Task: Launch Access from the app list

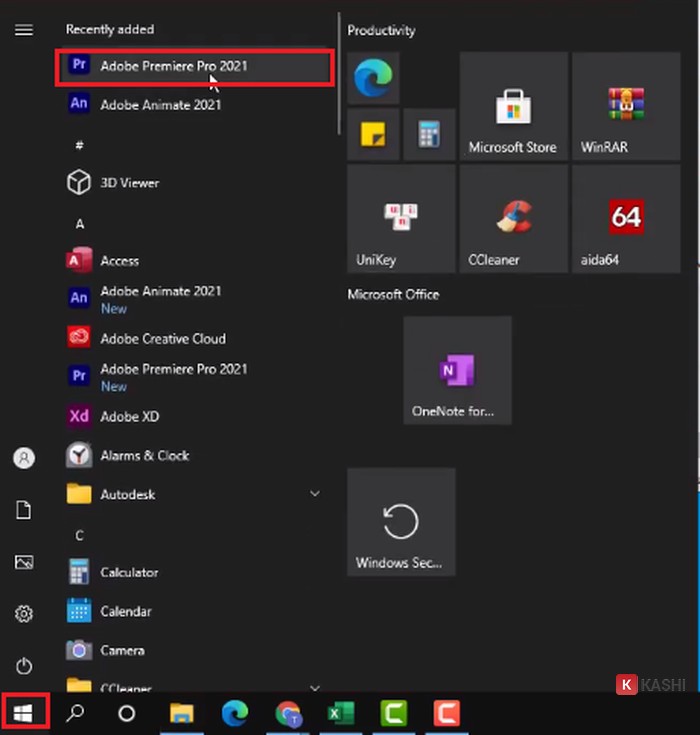Action: [195, 261]
